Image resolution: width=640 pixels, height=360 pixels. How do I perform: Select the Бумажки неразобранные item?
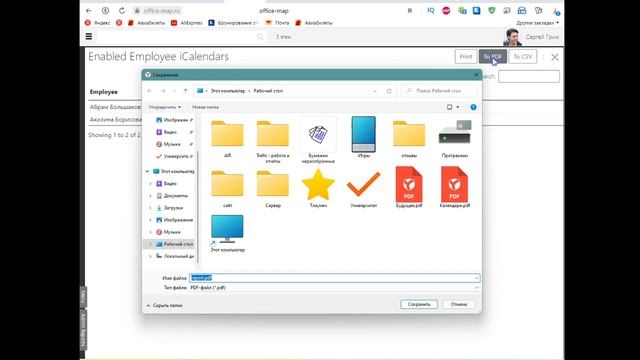tap(318, 141)
